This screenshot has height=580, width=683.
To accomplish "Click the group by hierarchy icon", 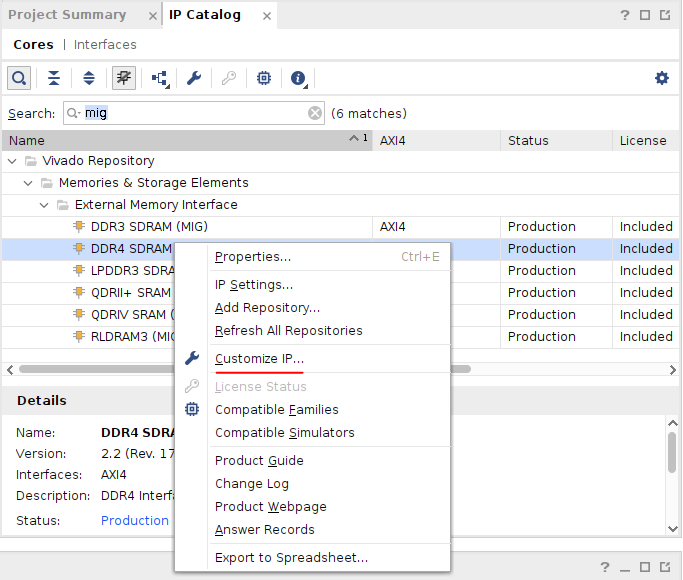I will (x=160, y=78).
